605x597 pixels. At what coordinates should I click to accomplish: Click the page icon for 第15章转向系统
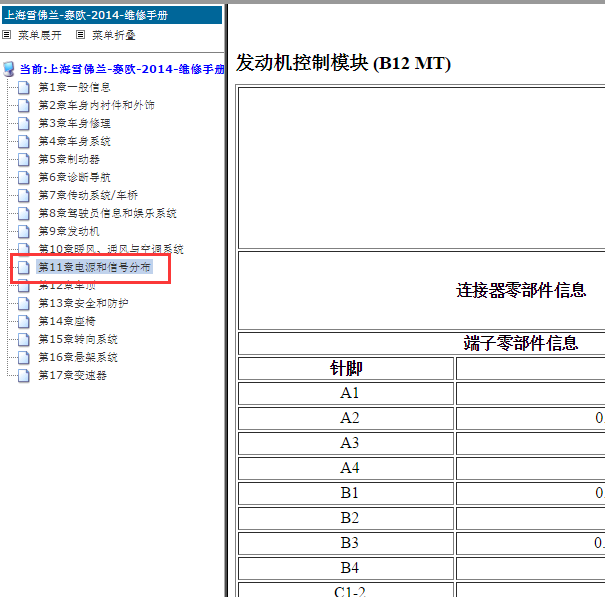(x=24, y=340)
